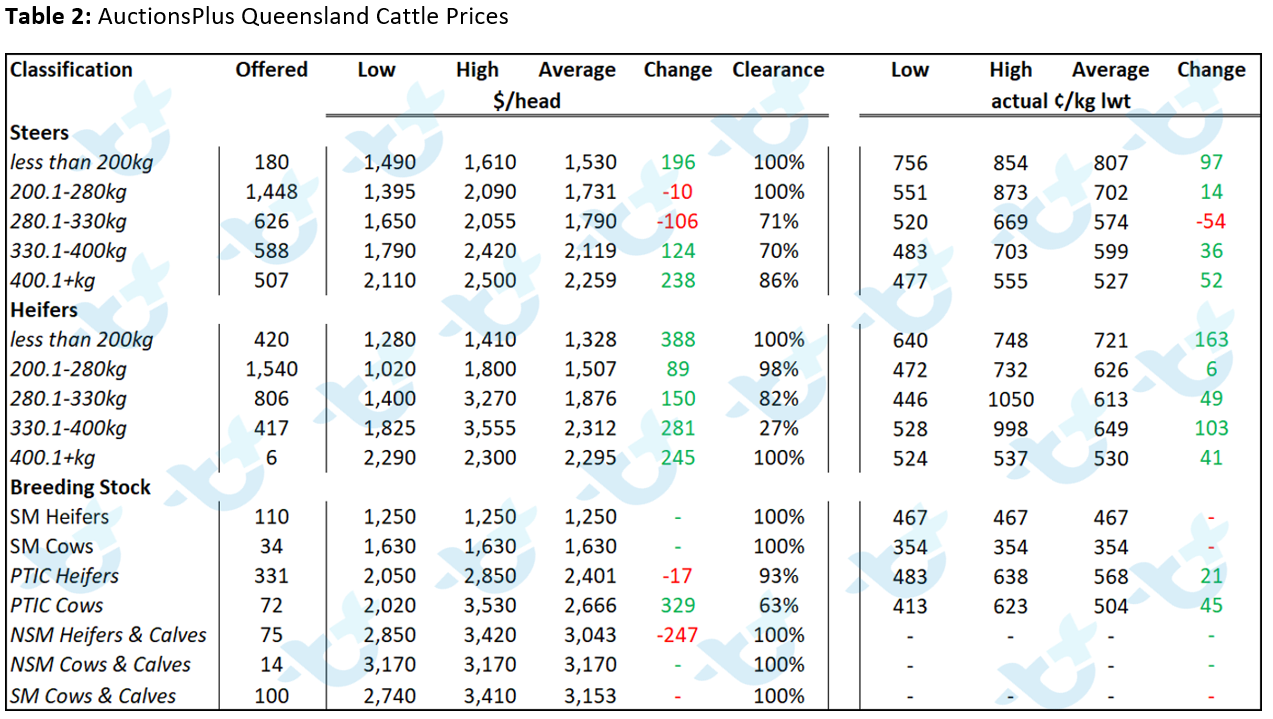1273x719 pixels.
Task: Select the green change value 238
Action: [x=677, y=281]
